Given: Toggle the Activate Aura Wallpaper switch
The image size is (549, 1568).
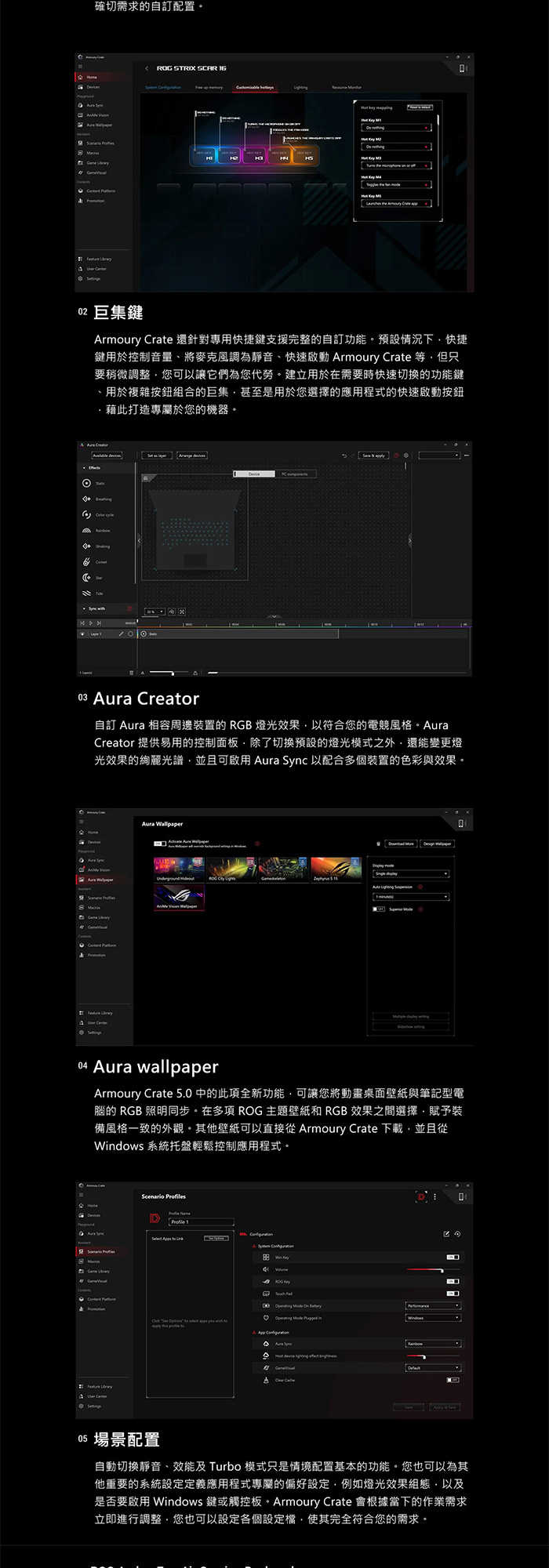Looking at the screenshot, I should tap(160, 844).
